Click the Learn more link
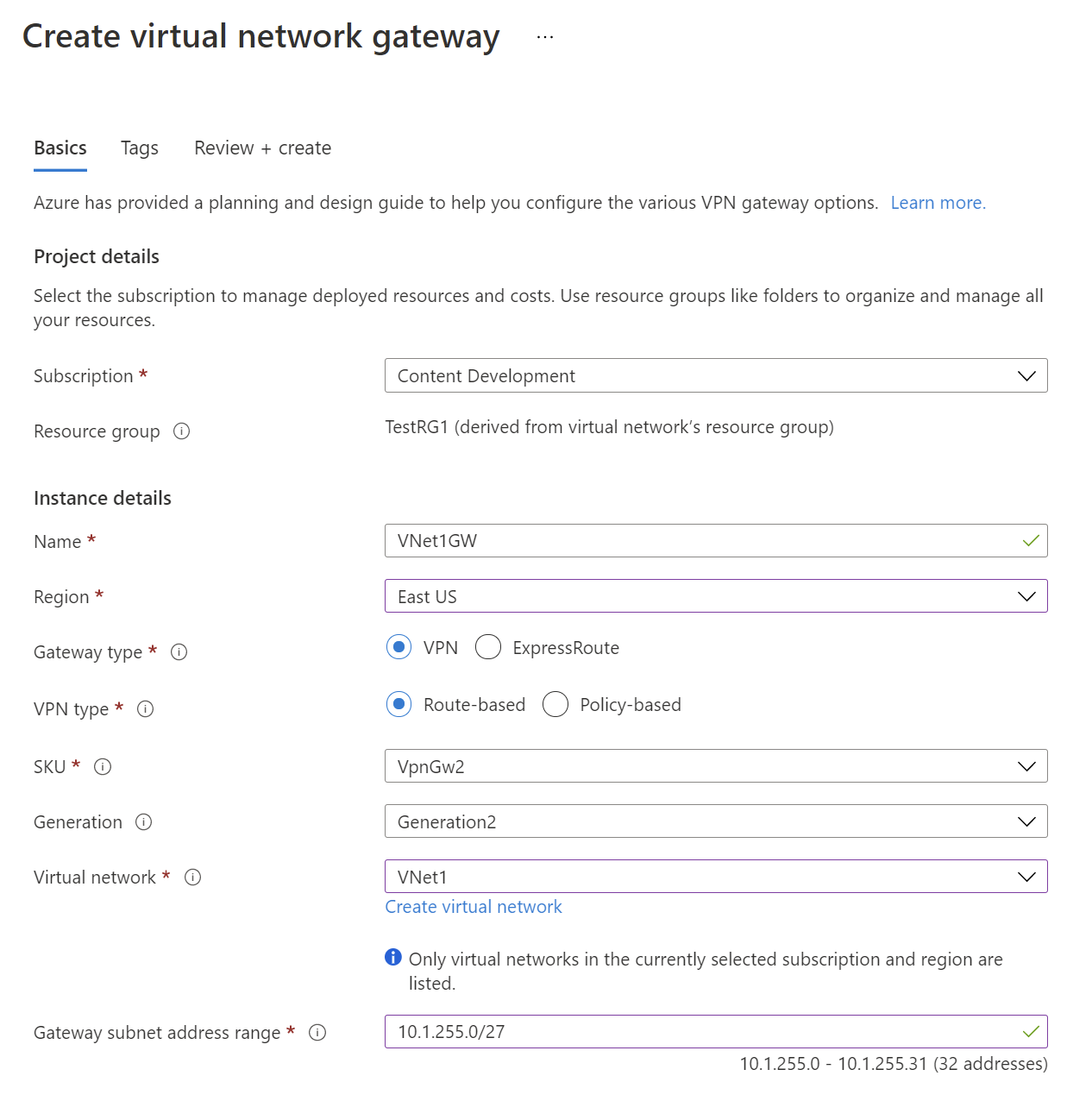1092x1101 pixels. [938, 203]
